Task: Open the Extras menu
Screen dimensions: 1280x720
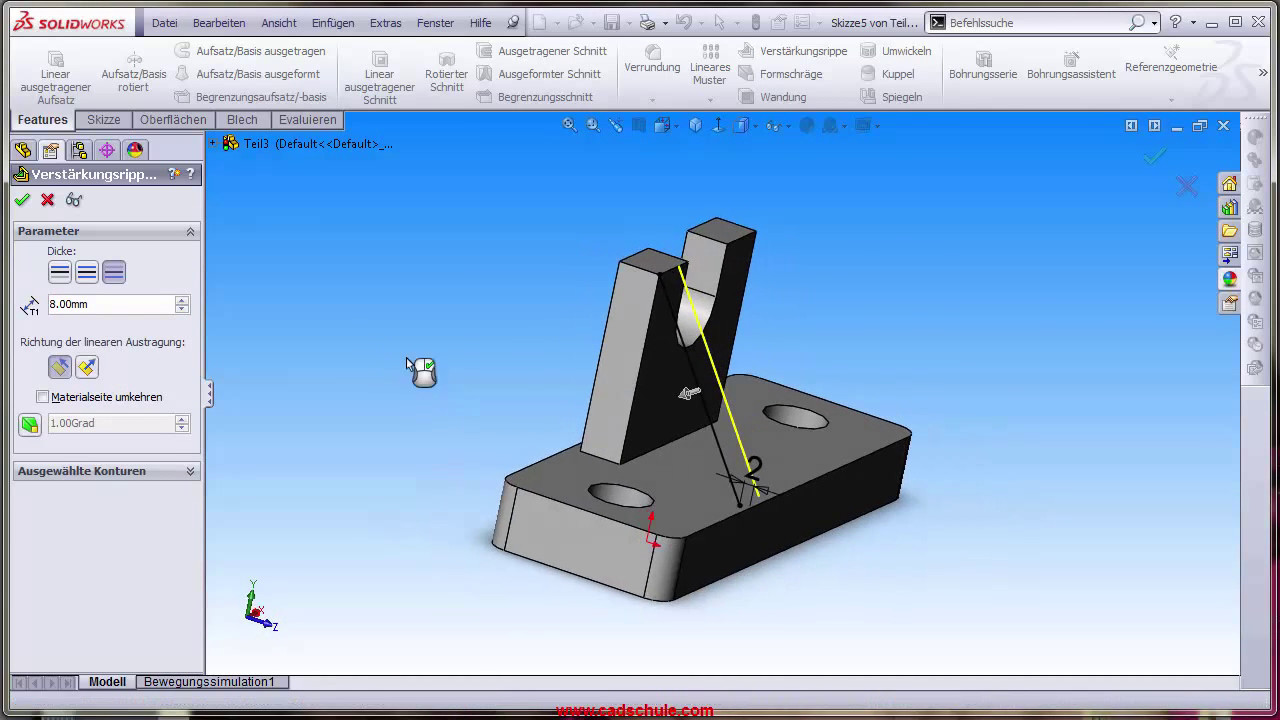Action: [x=385, y=23]
